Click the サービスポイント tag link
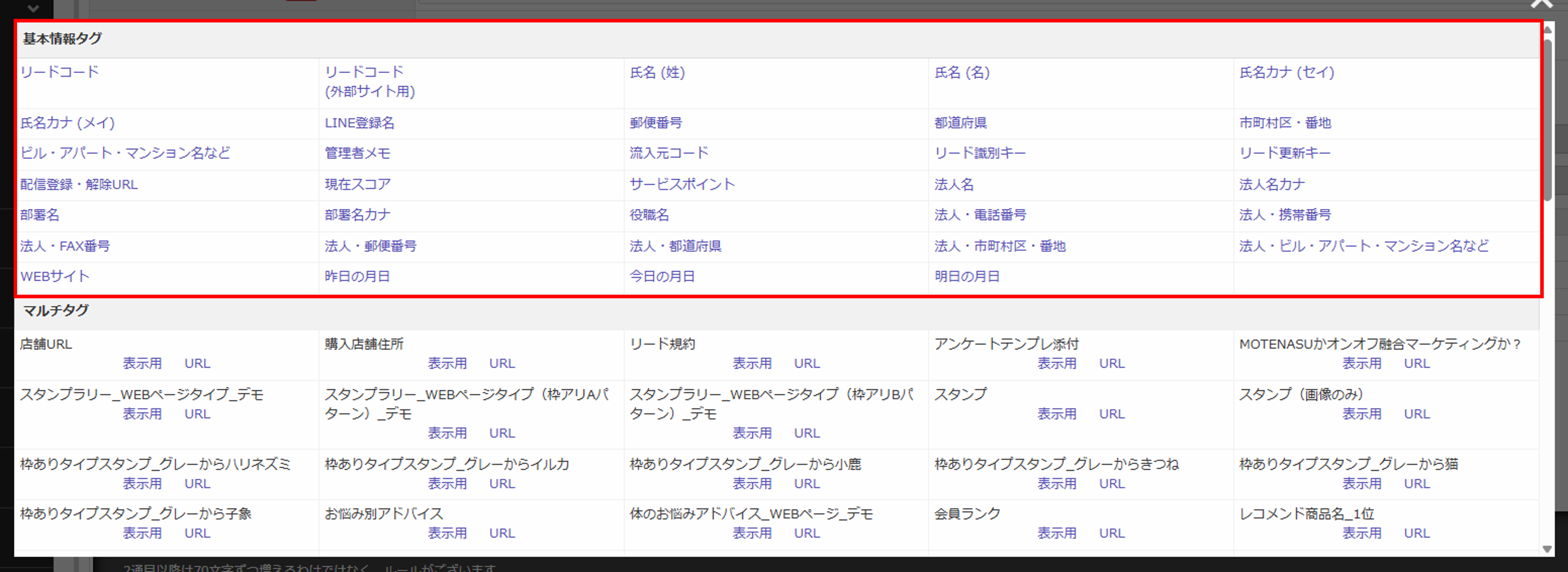This screenshot has height=572, width=1568. [x=682, y=184]
